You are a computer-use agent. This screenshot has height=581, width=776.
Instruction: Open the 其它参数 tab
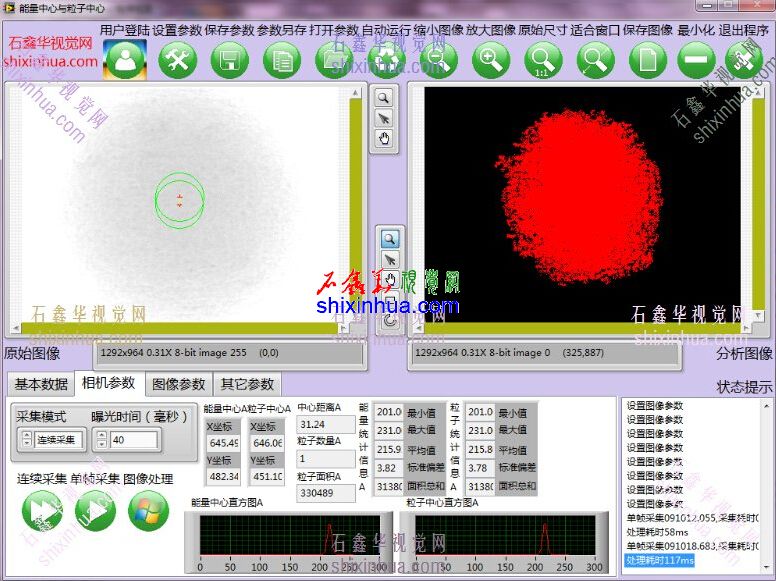point(247,384)
